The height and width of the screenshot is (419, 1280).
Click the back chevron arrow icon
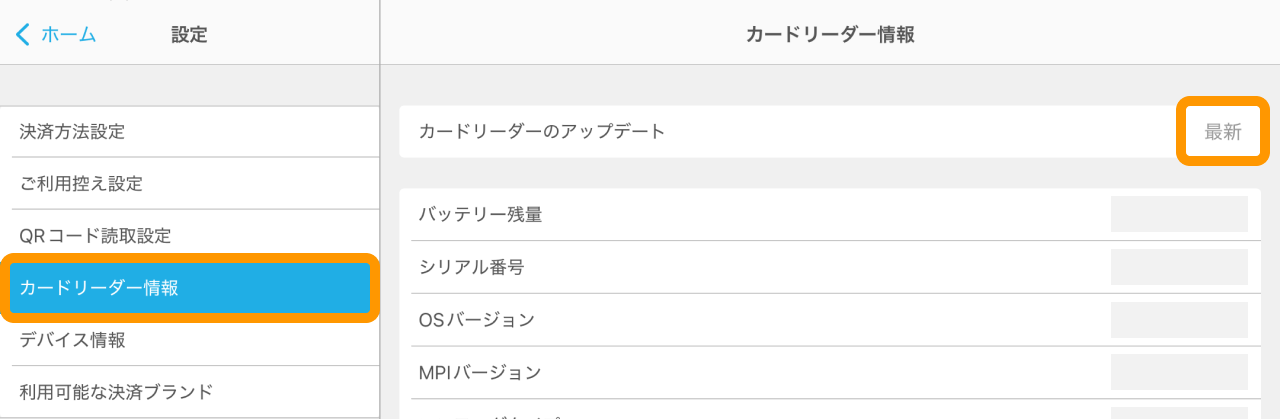(23, 35)
